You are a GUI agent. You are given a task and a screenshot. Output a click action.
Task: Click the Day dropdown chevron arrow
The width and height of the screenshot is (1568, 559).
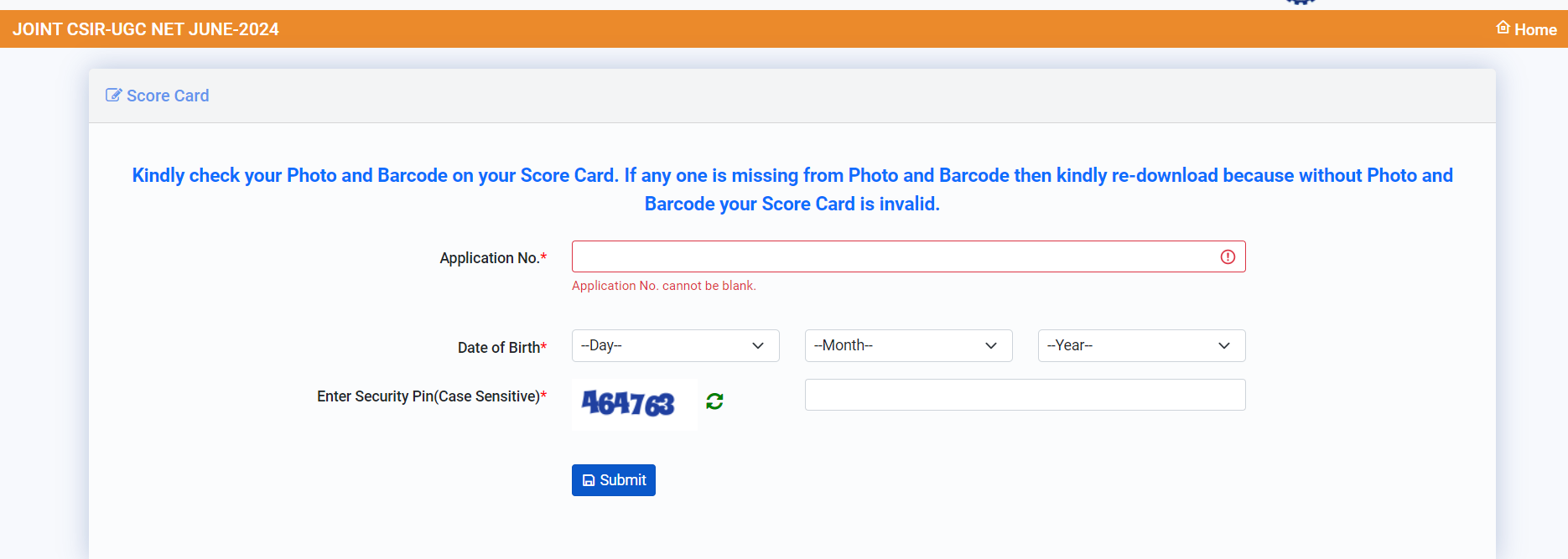tap(758, 346)
